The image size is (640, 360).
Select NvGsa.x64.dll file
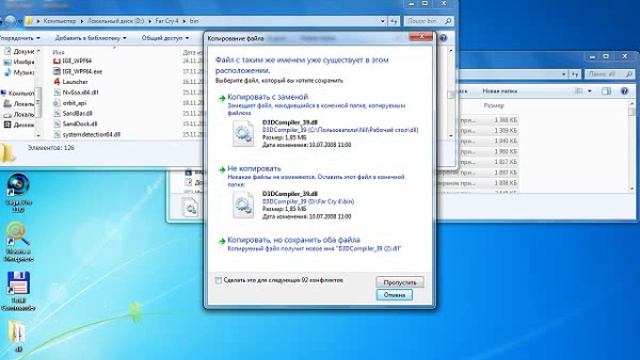[x=80, y=93]
